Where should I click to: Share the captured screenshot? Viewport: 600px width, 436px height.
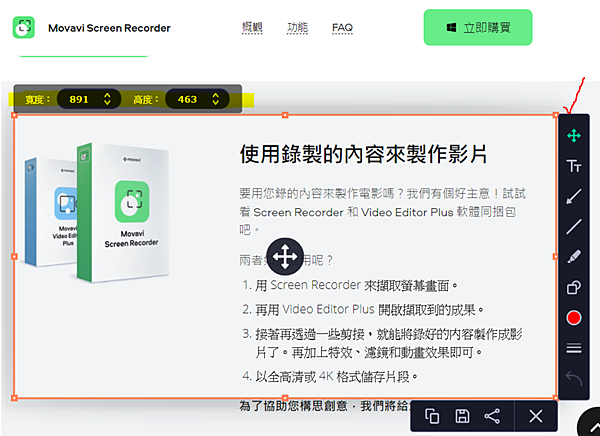[492, 416]
